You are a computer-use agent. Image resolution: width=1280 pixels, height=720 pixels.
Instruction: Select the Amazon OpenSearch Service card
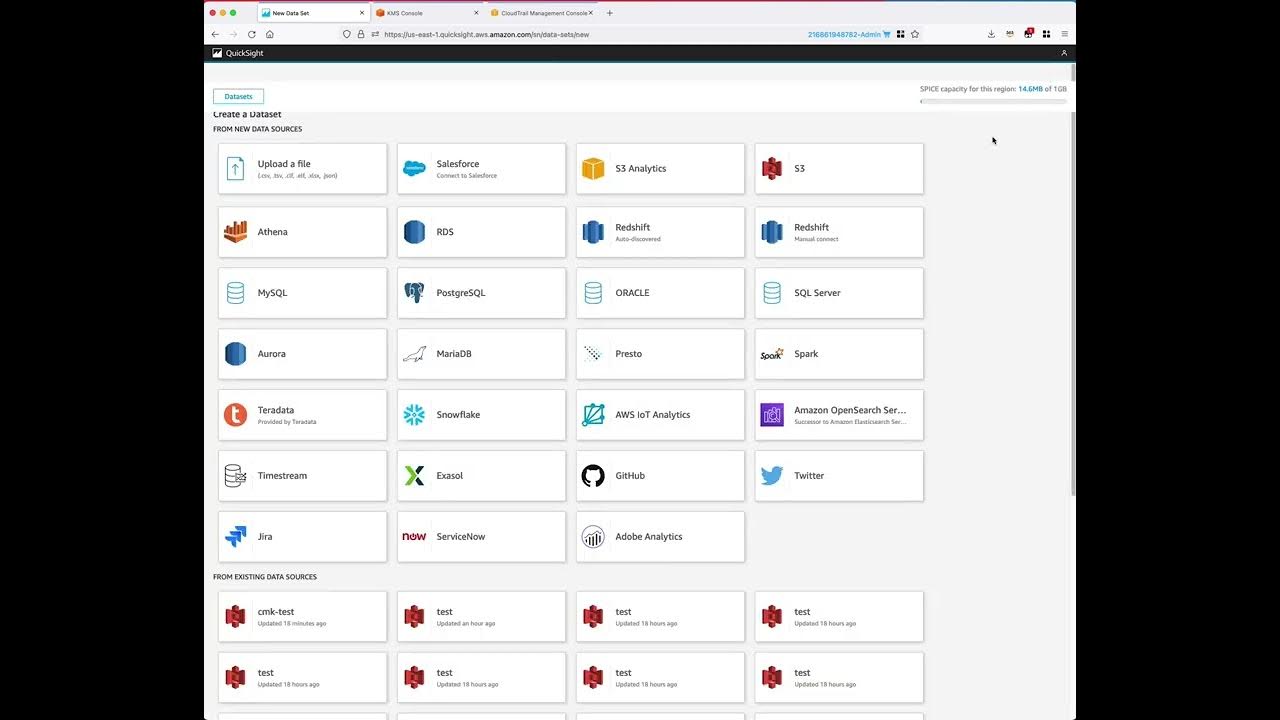coord(839,415)
